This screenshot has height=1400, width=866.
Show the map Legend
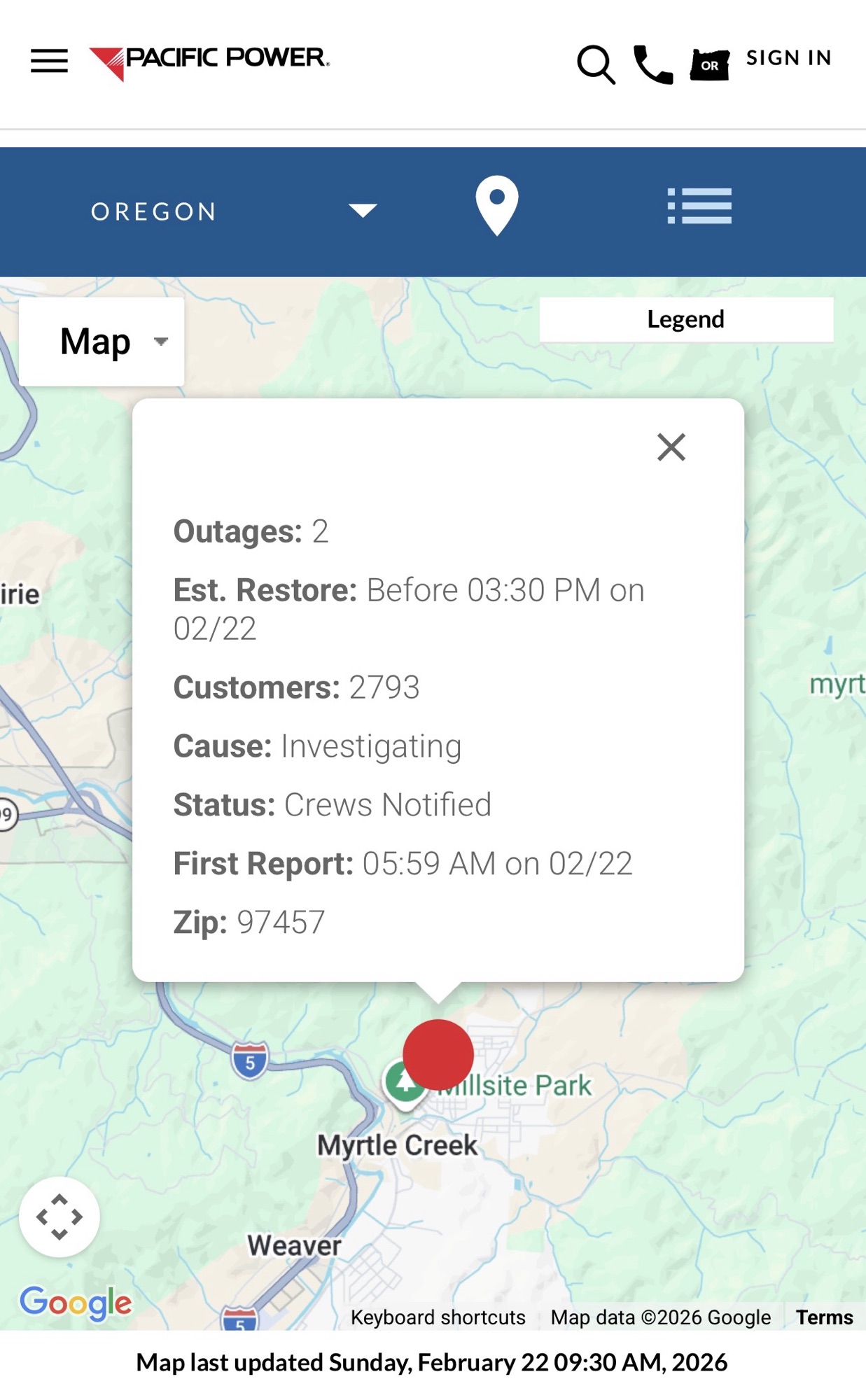tap(685, 319)
